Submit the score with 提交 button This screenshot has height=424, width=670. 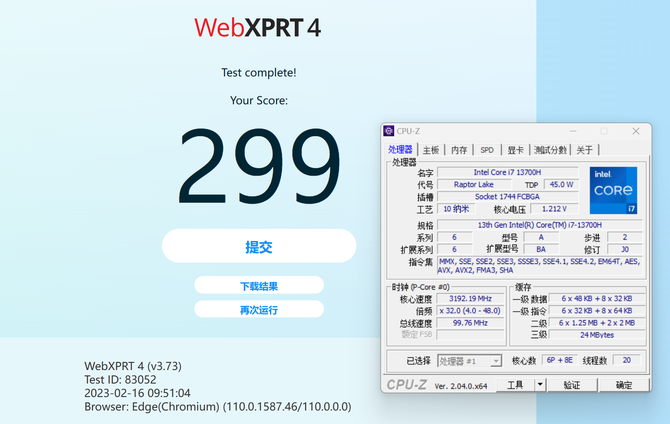pyautogui.click(x=259, y=246)
